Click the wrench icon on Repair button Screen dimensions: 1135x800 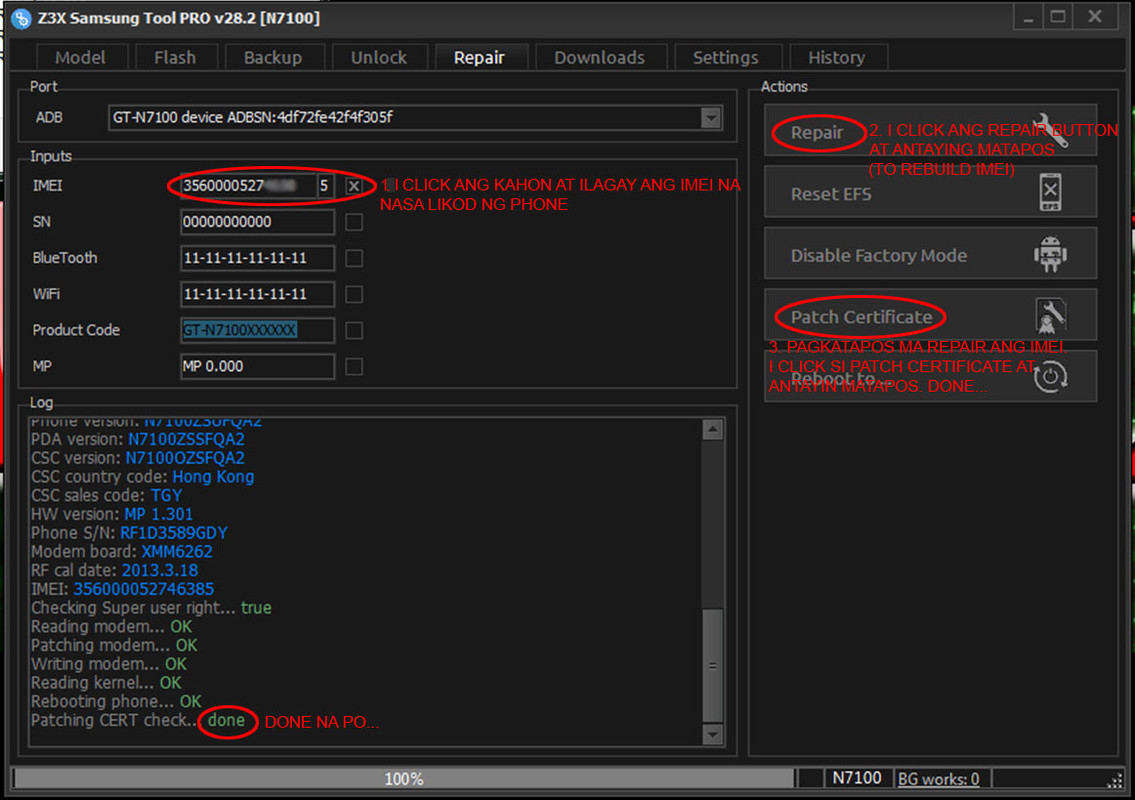tap(1050, 130)
